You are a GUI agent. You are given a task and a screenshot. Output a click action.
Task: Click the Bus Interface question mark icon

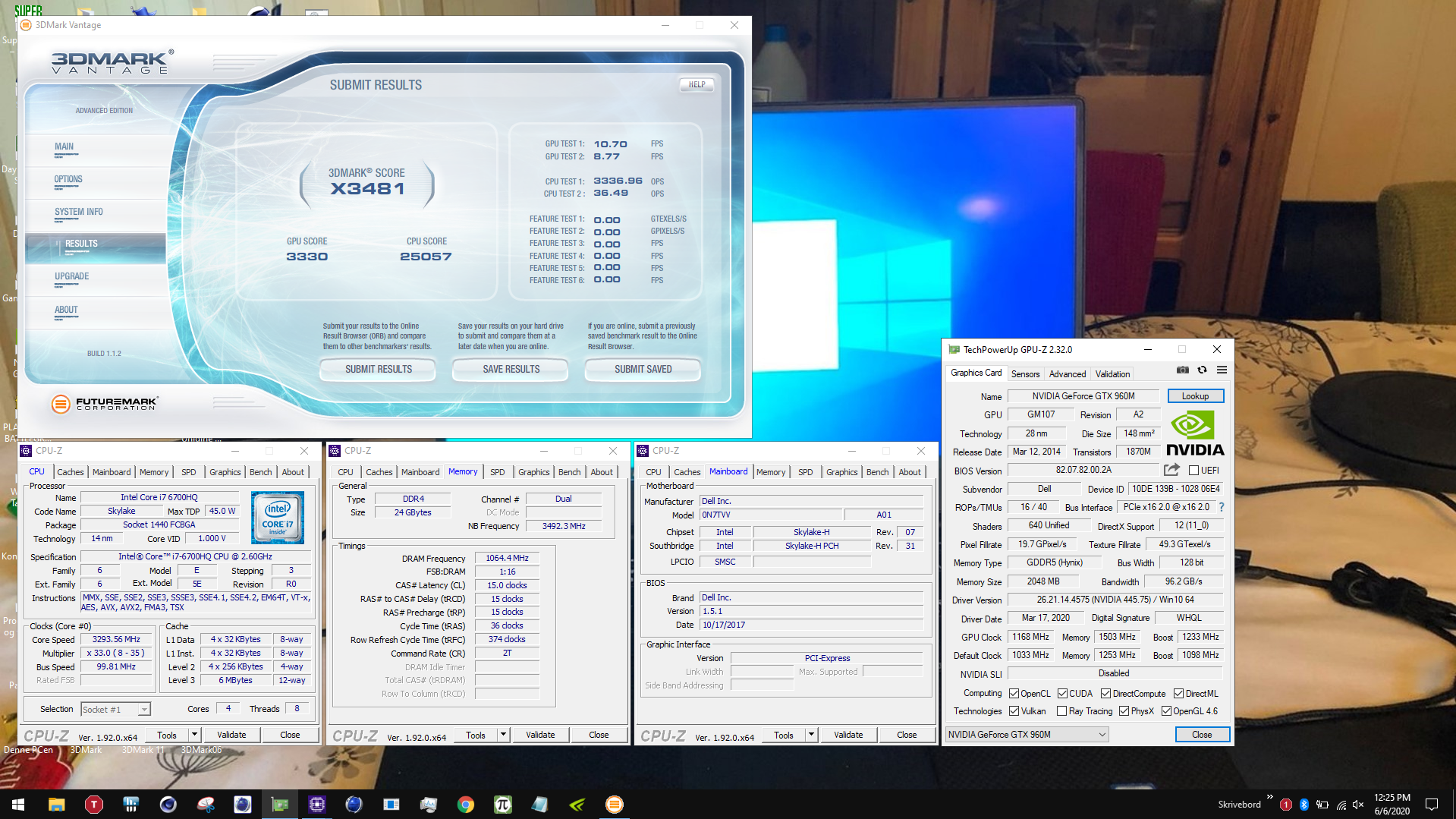tap(1222, 507)
